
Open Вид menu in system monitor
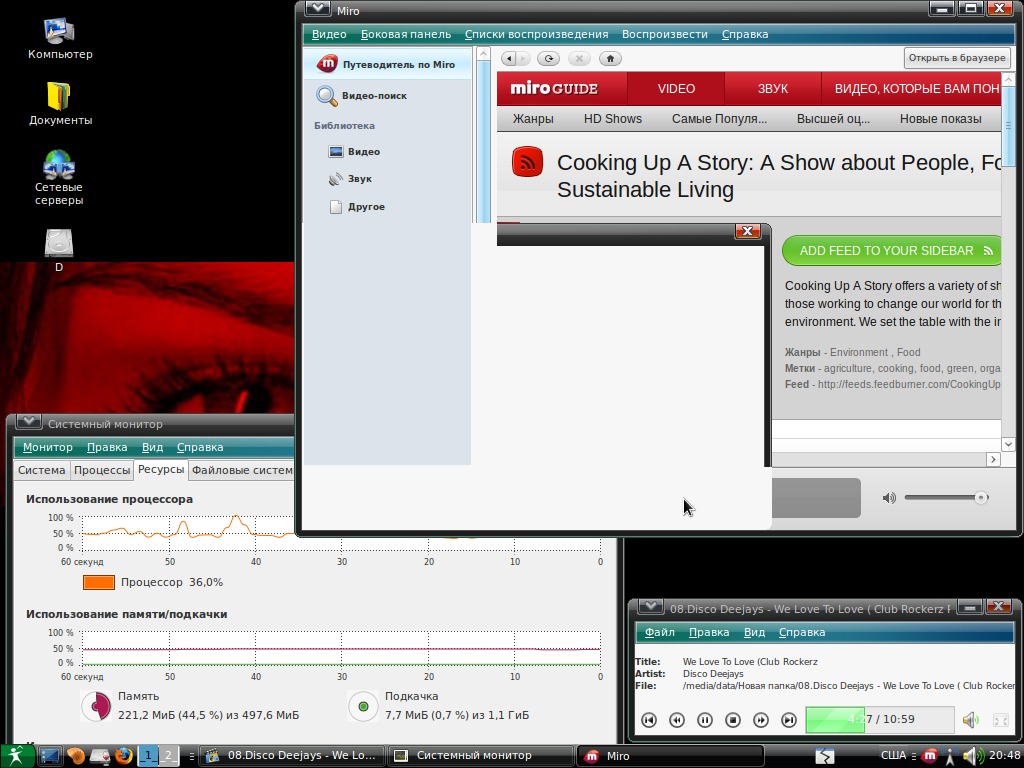click(x=152, y=447)
